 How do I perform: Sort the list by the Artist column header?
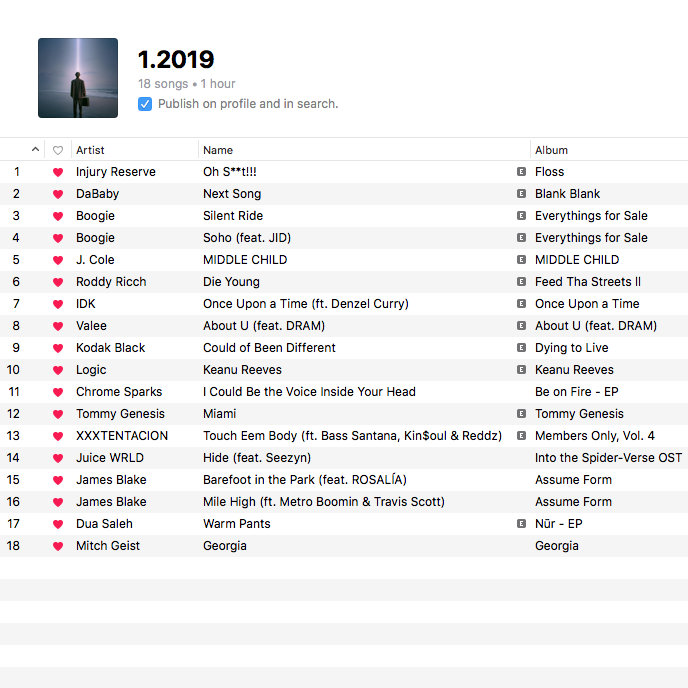[90, 150]
